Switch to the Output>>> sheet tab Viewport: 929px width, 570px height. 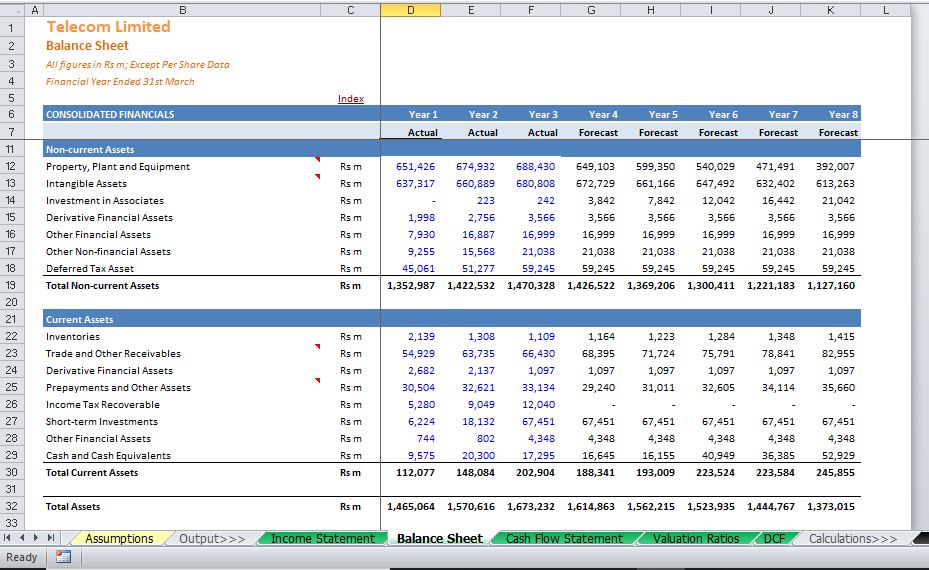tap(212, 539)
